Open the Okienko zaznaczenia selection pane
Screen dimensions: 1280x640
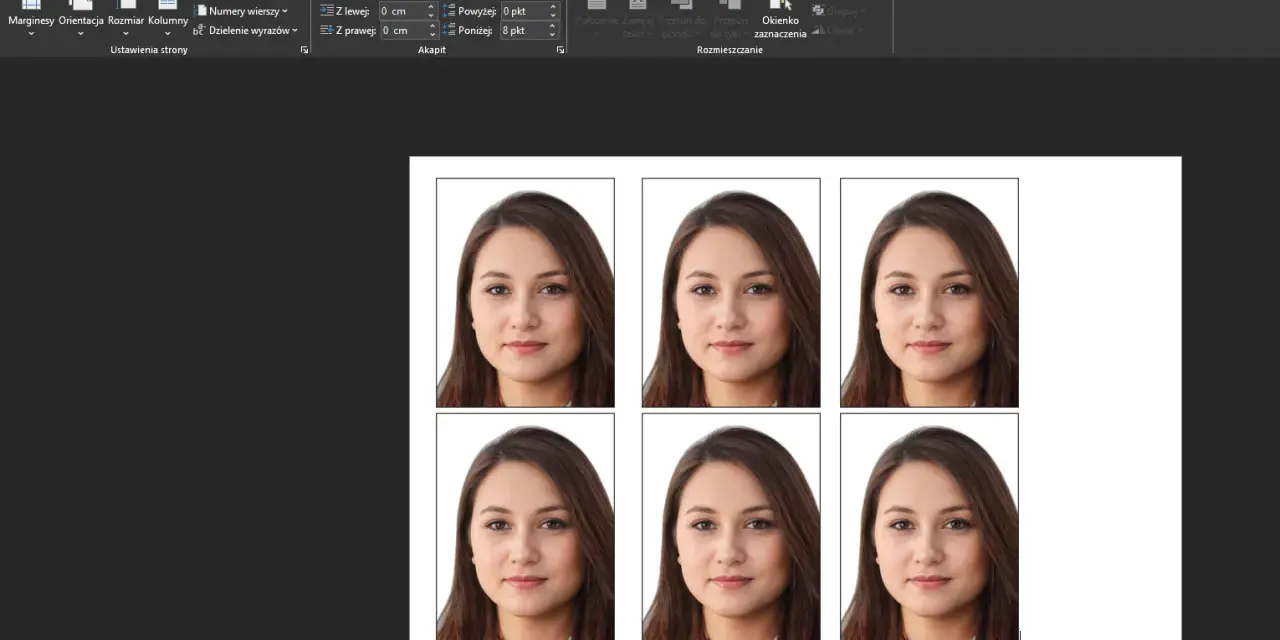(x=780, y=19)
